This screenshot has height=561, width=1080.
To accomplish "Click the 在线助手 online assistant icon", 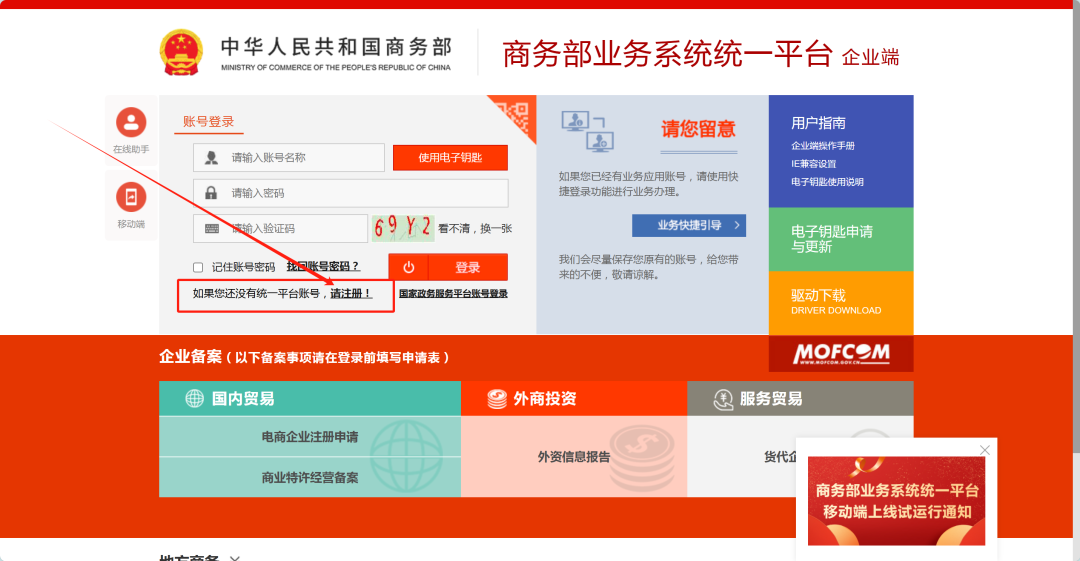I will 131,123.
